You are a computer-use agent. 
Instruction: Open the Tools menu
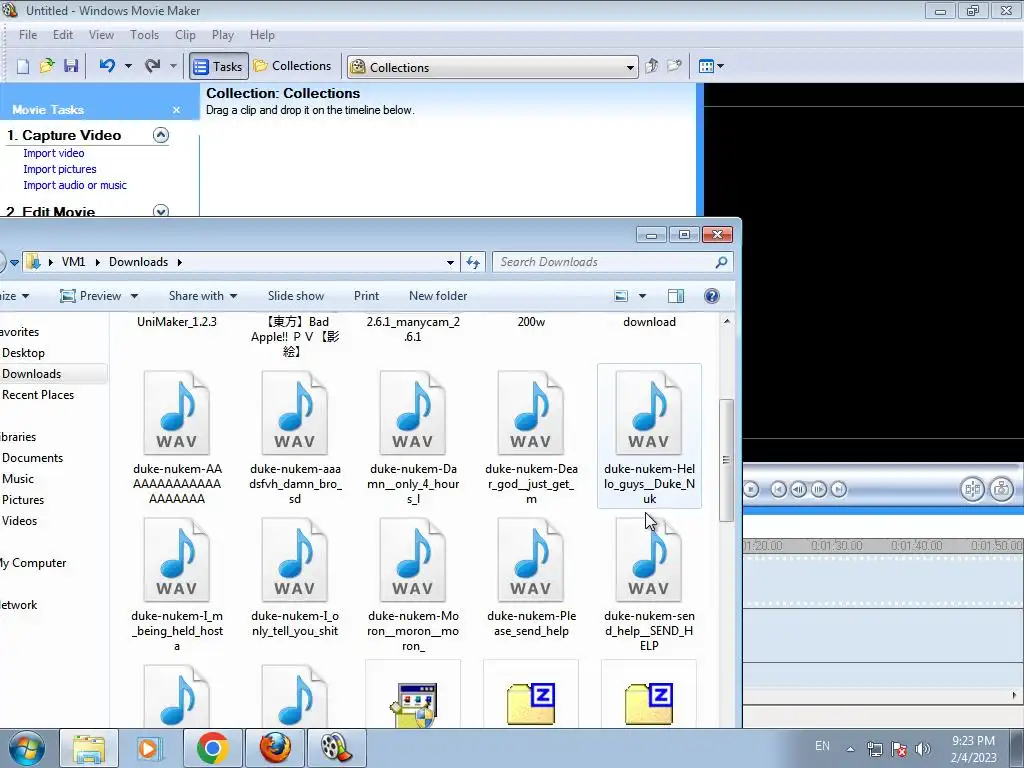tap(144, 35)
